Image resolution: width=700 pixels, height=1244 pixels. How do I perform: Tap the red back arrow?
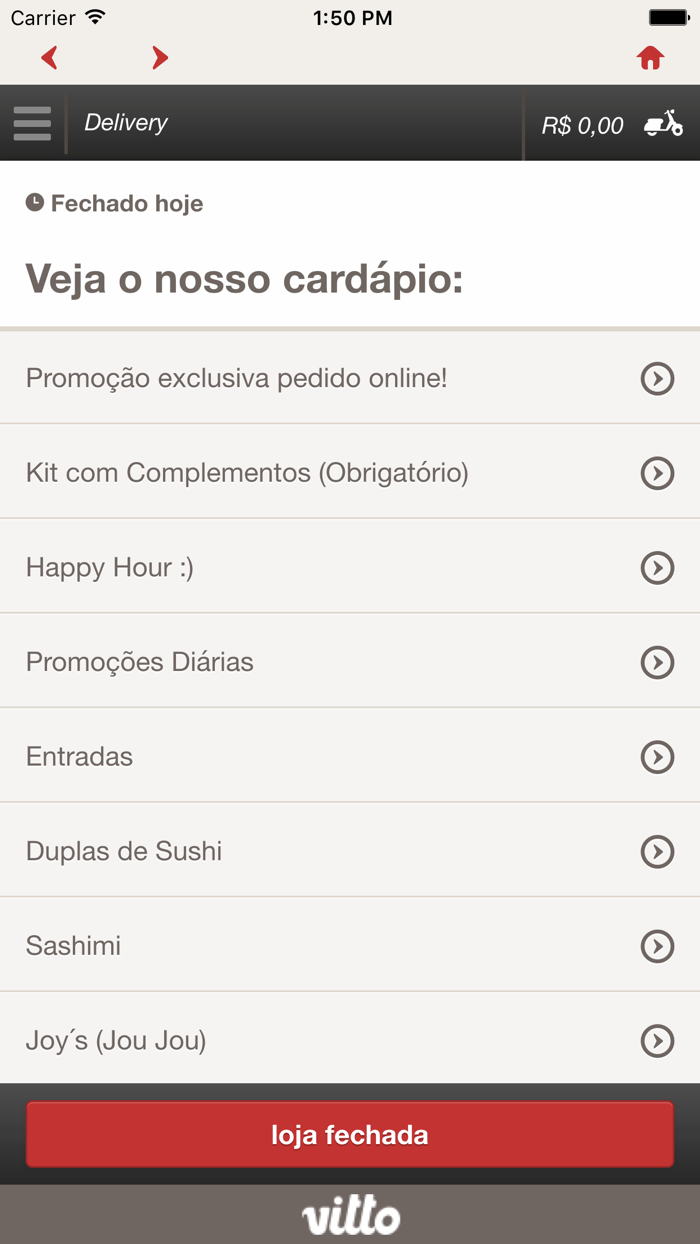click(49, 58)
